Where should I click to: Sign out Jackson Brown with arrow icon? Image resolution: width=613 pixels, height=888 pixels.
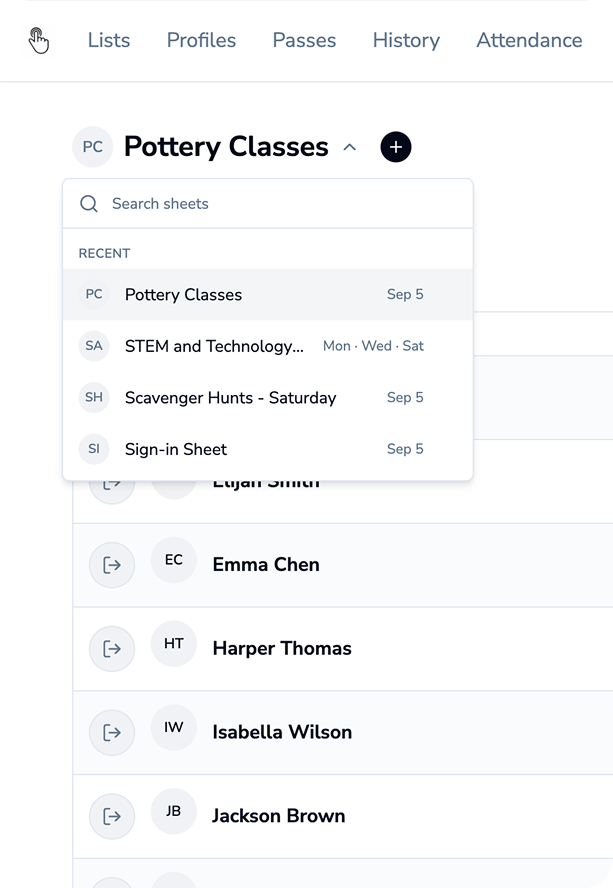(x=112, y=816)
